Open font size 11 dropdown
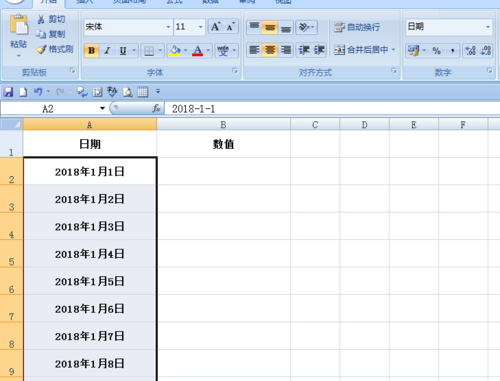The height and width of the screenshot is (381, 500). pyautogui.click(x=200, y=27)
